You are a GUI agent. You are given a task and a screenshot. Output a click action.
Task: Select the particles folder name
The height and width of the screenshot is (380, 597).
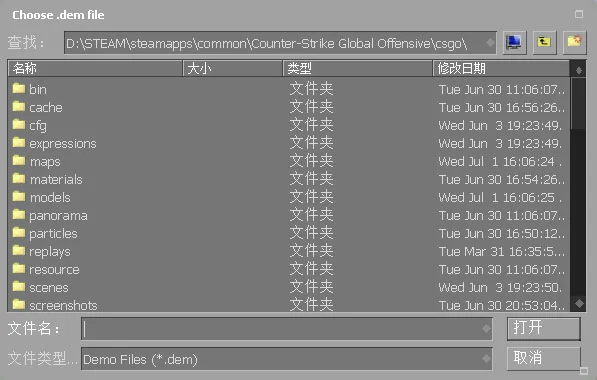(53, 234)
